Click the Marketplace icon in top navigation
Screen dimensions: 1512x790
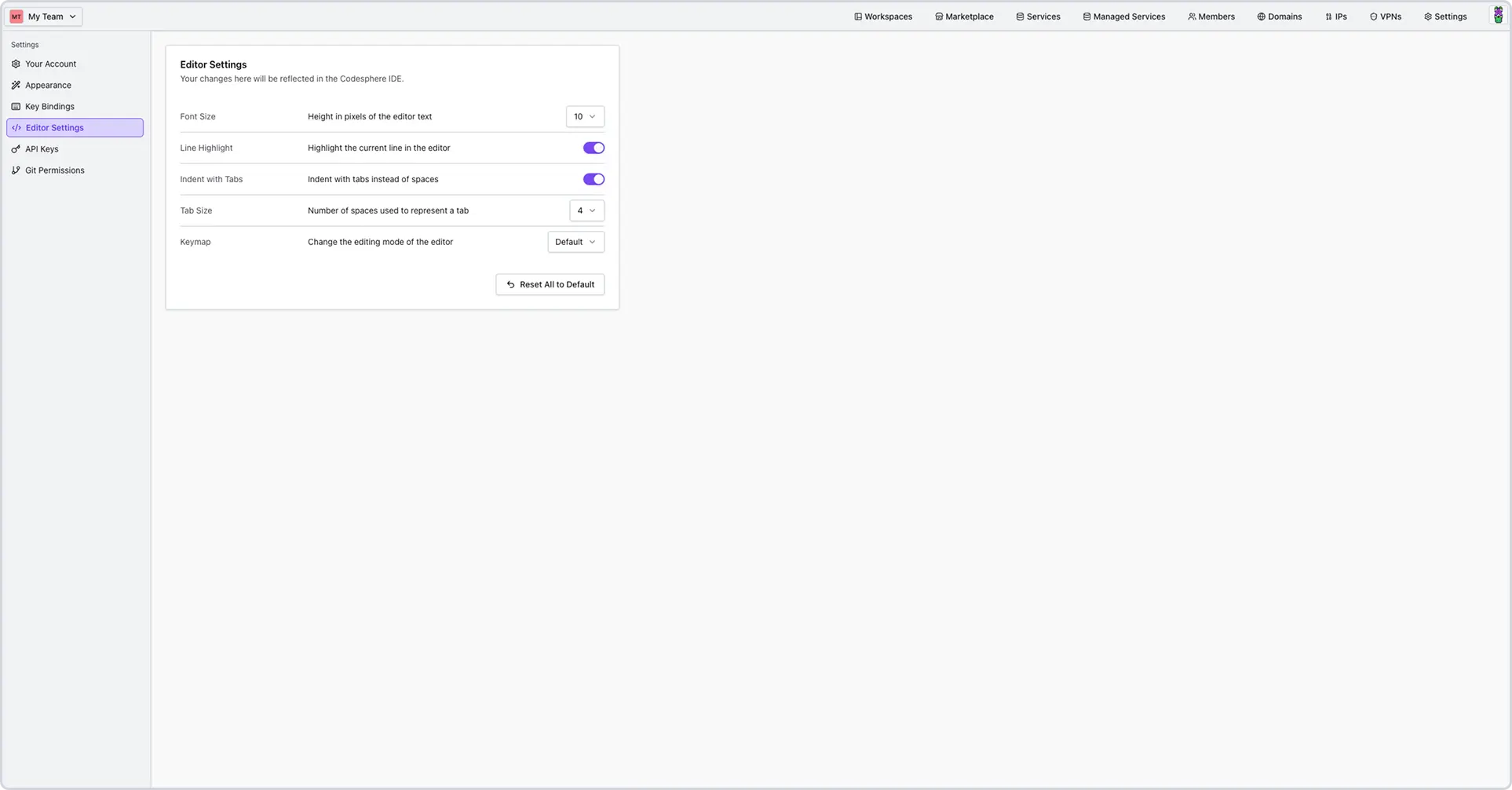tap(937, 16)
